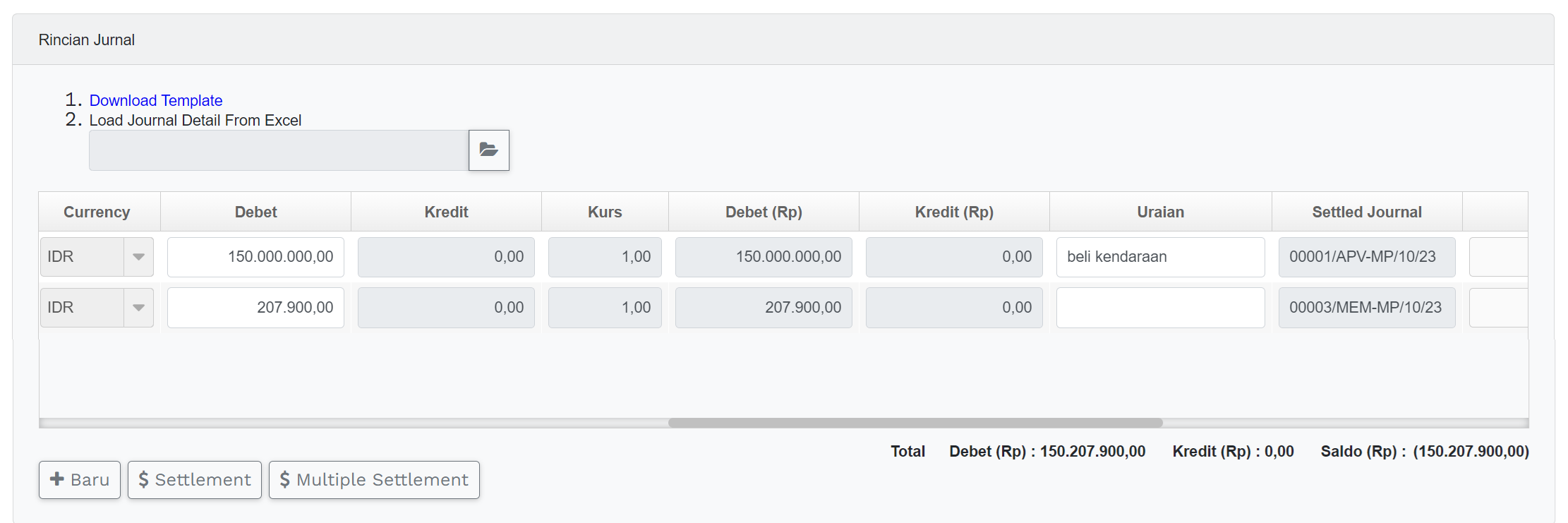Click the folder browse icon for Excel upload
The width and height of the screenshot is (1568, 523).
pos(489,150)
